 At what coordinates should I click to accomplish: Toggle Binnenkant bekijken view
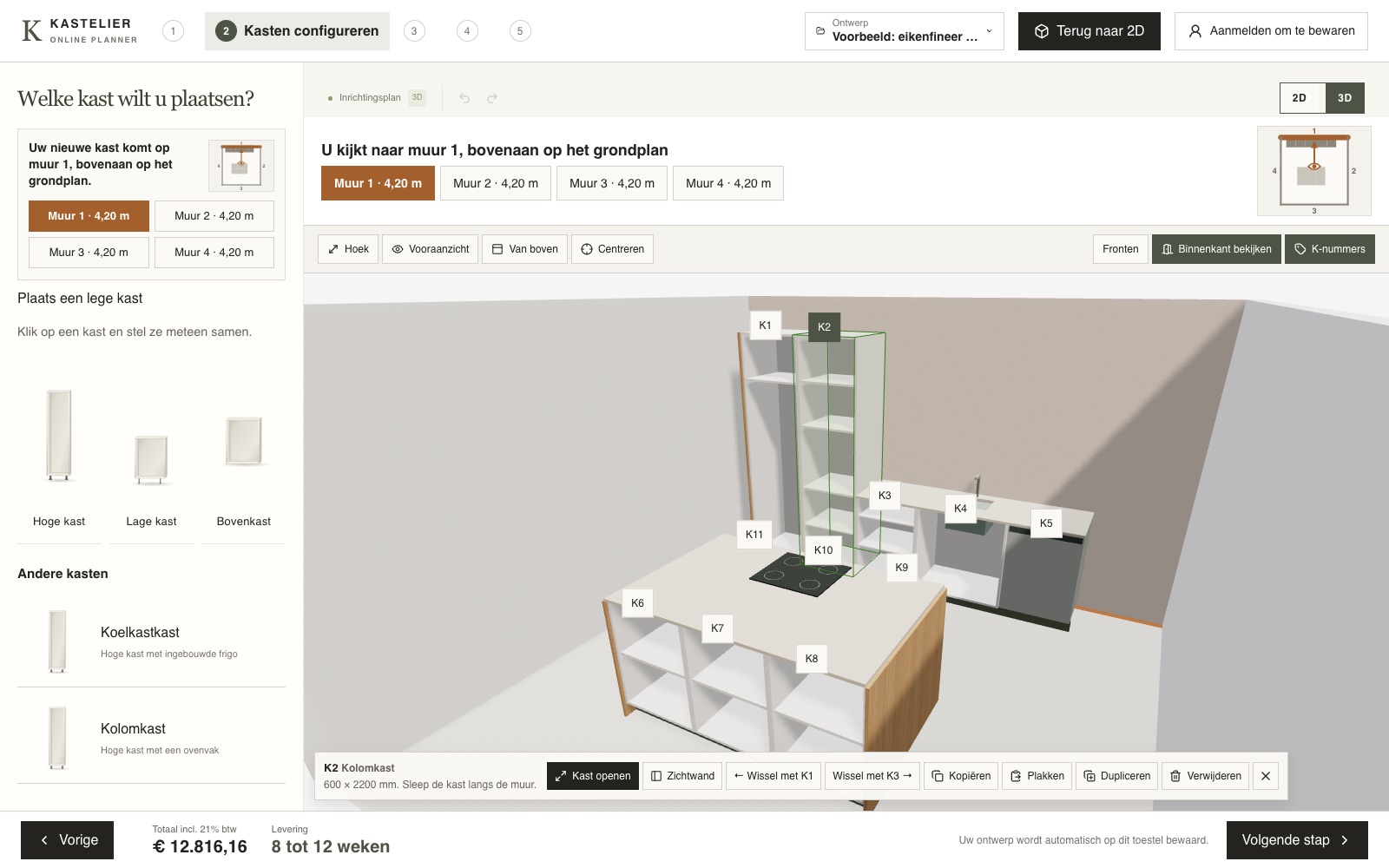point(1216,249)
